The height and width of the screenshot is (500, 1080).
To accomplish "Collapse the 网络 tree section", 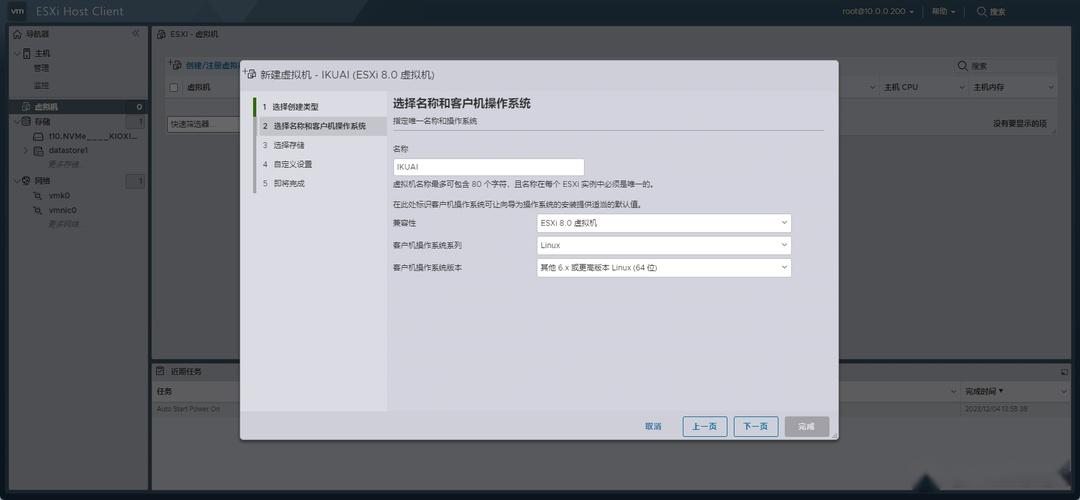I will 17,180.
